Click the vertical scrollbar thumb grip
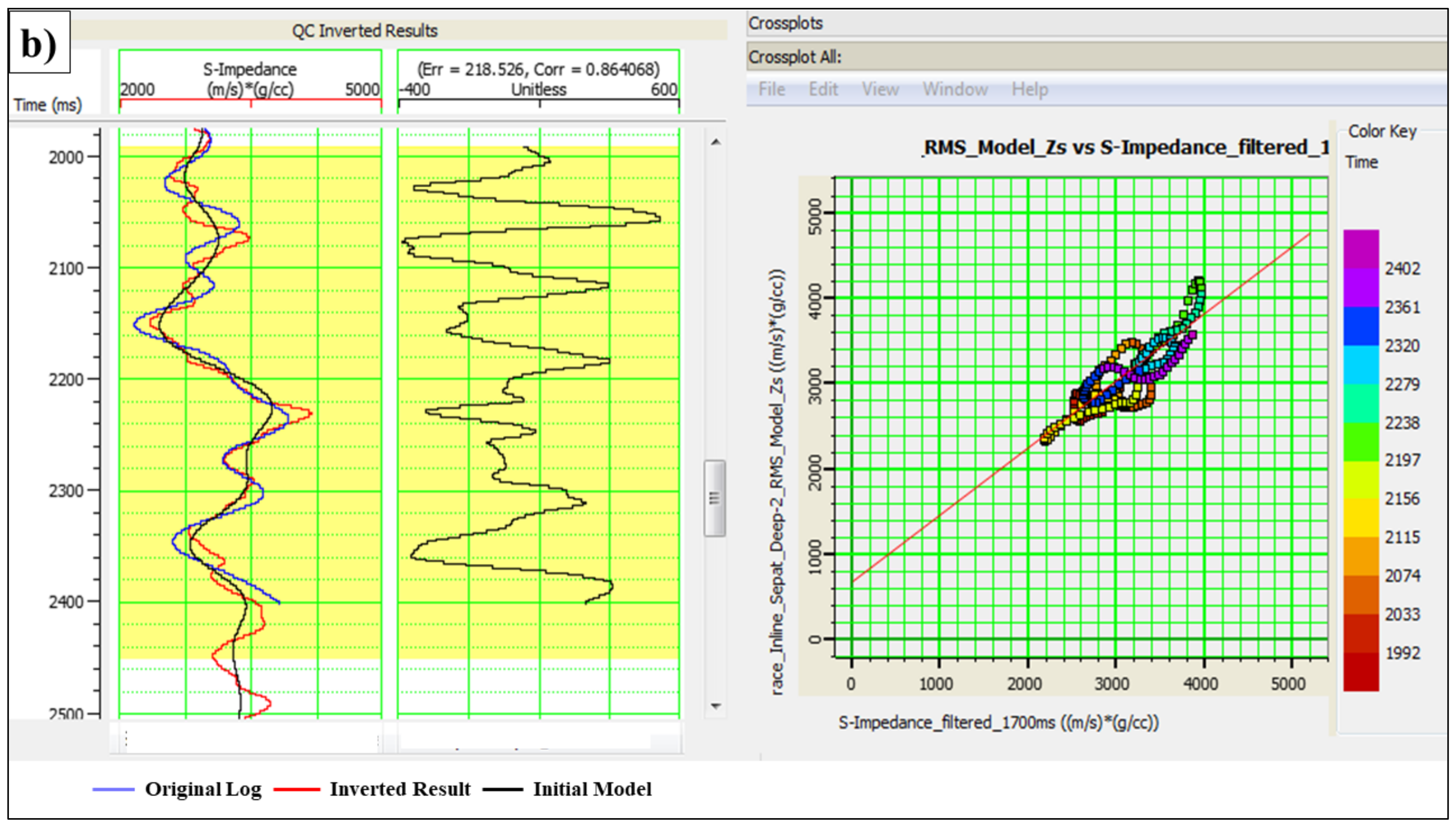The width and height of the screenshot is (1456, 827). 715,498
